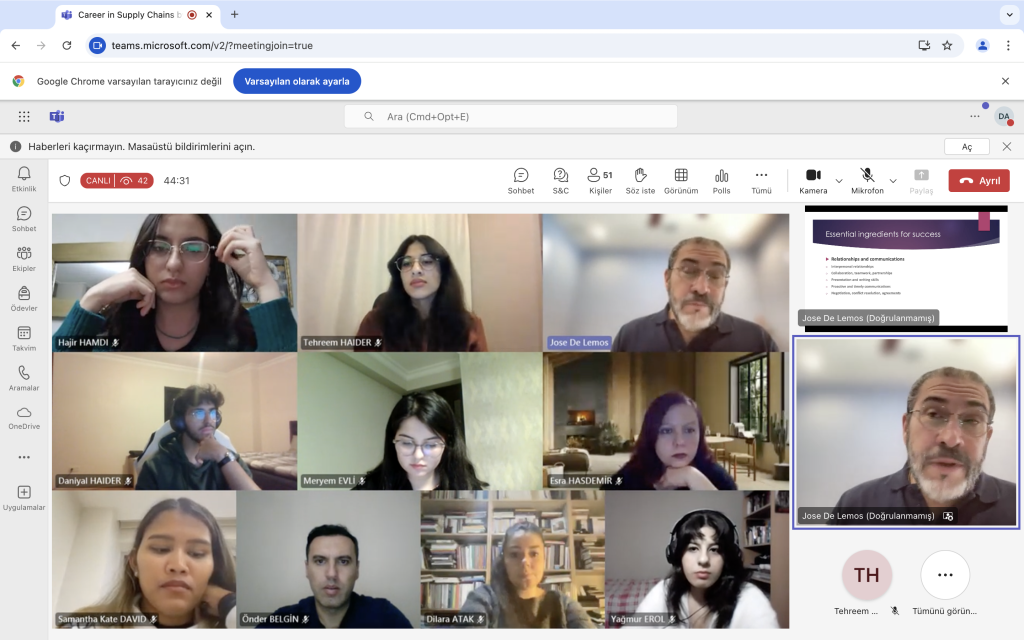Open the Görünüm view layout options
The width and height of the screenshot is (1024, 640).
tap(681, 180)
